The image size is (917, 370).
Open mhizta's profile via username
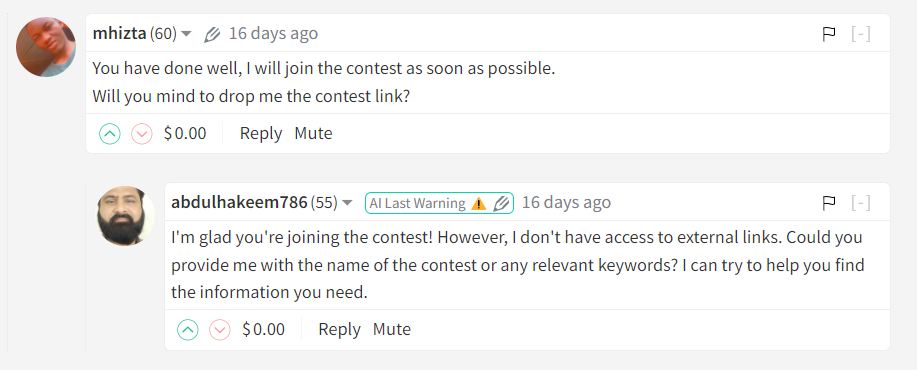pyautogui.click(x=119, y=33)
